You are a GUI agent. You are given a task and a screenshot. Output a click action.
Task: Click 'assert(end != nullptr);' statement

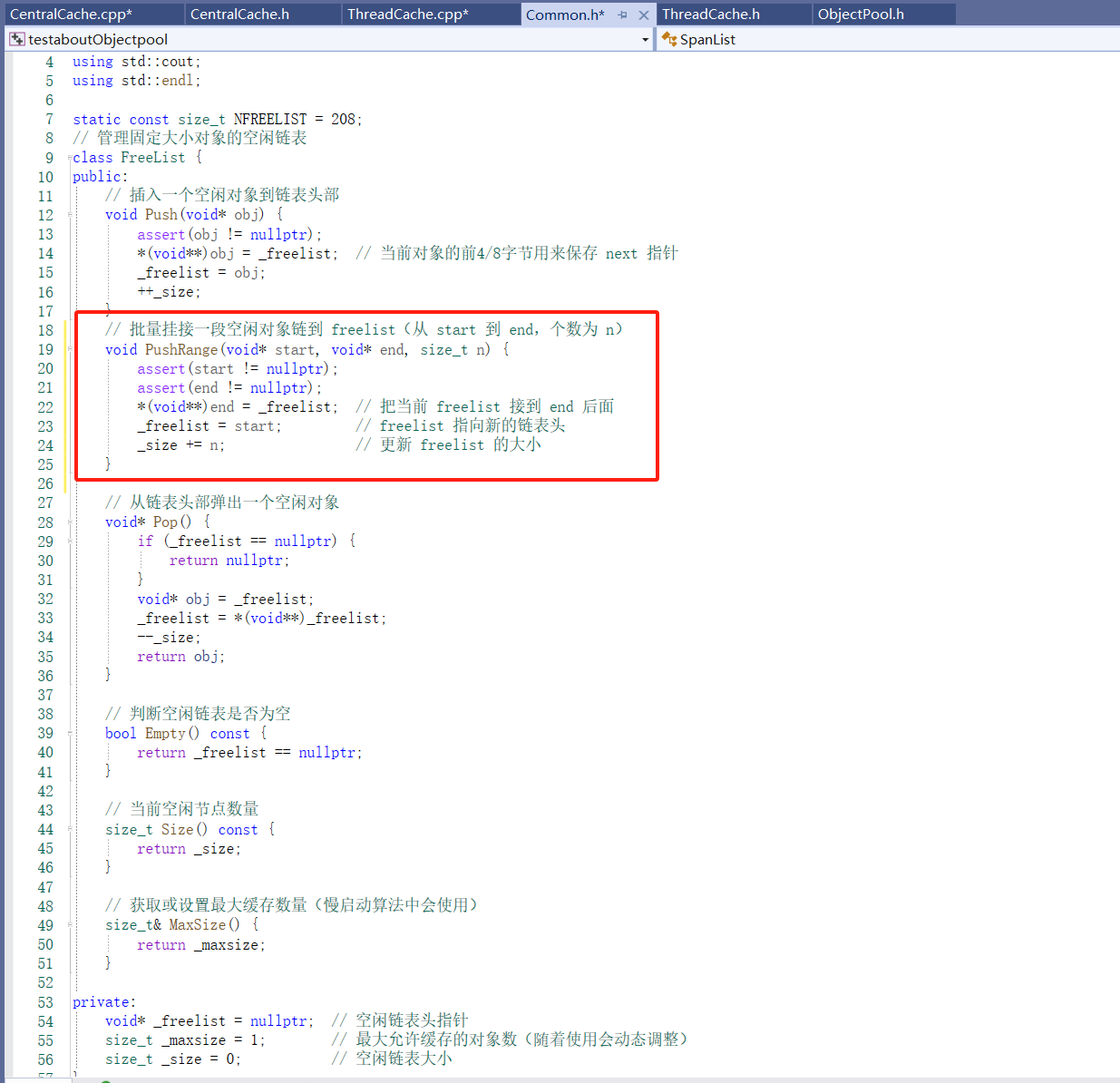tap(229, 388)
